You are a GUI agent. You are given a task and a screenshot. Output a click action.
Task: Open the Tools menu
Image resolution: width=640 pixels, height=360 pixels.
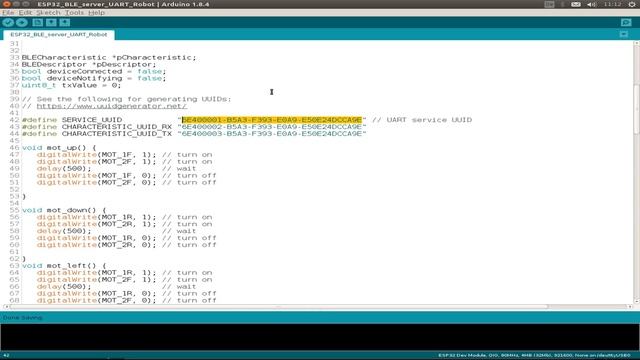[x=74, y=13]
